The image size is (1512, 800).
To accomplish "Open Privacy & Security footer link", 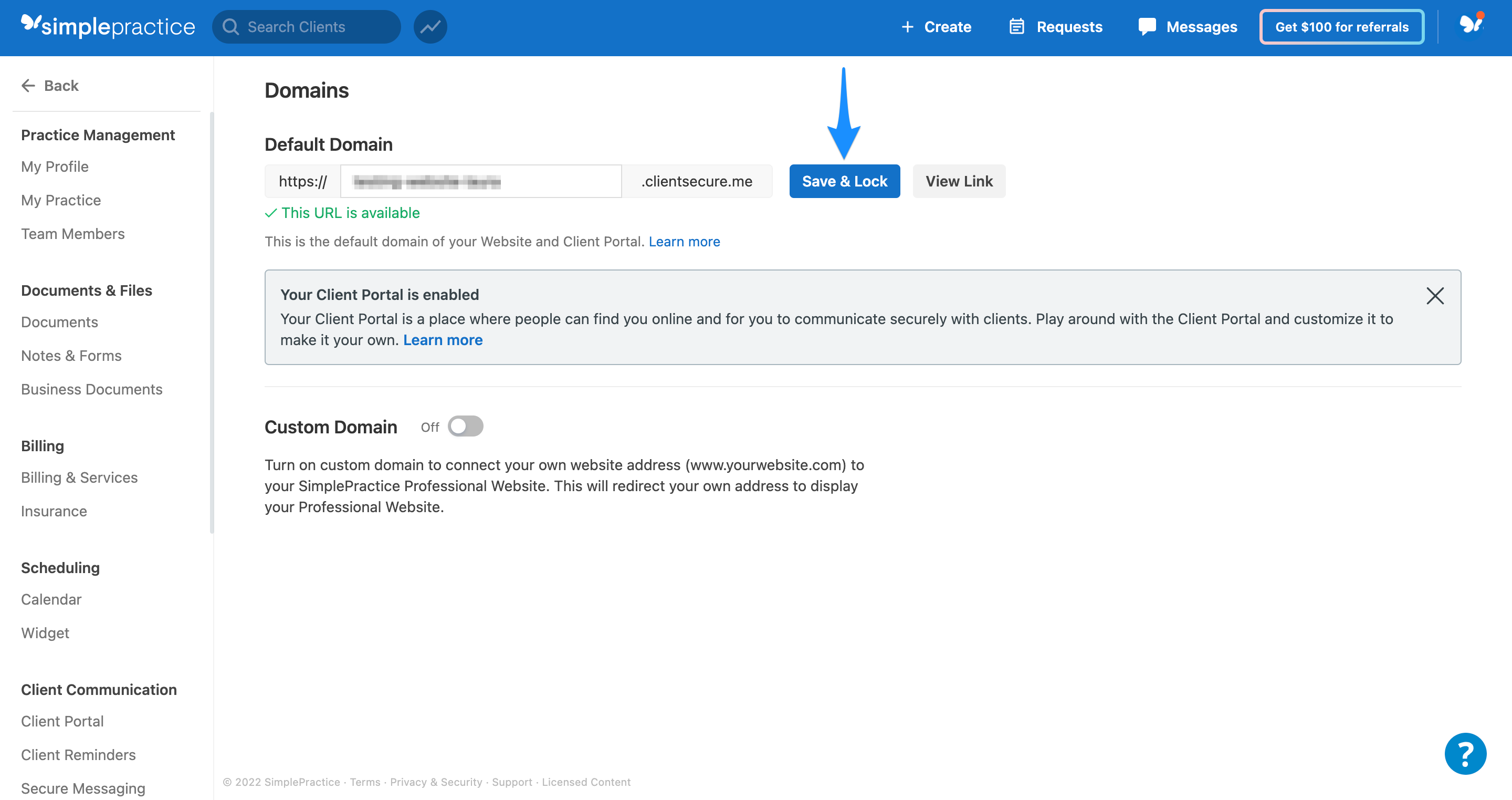I will [436, 782].
